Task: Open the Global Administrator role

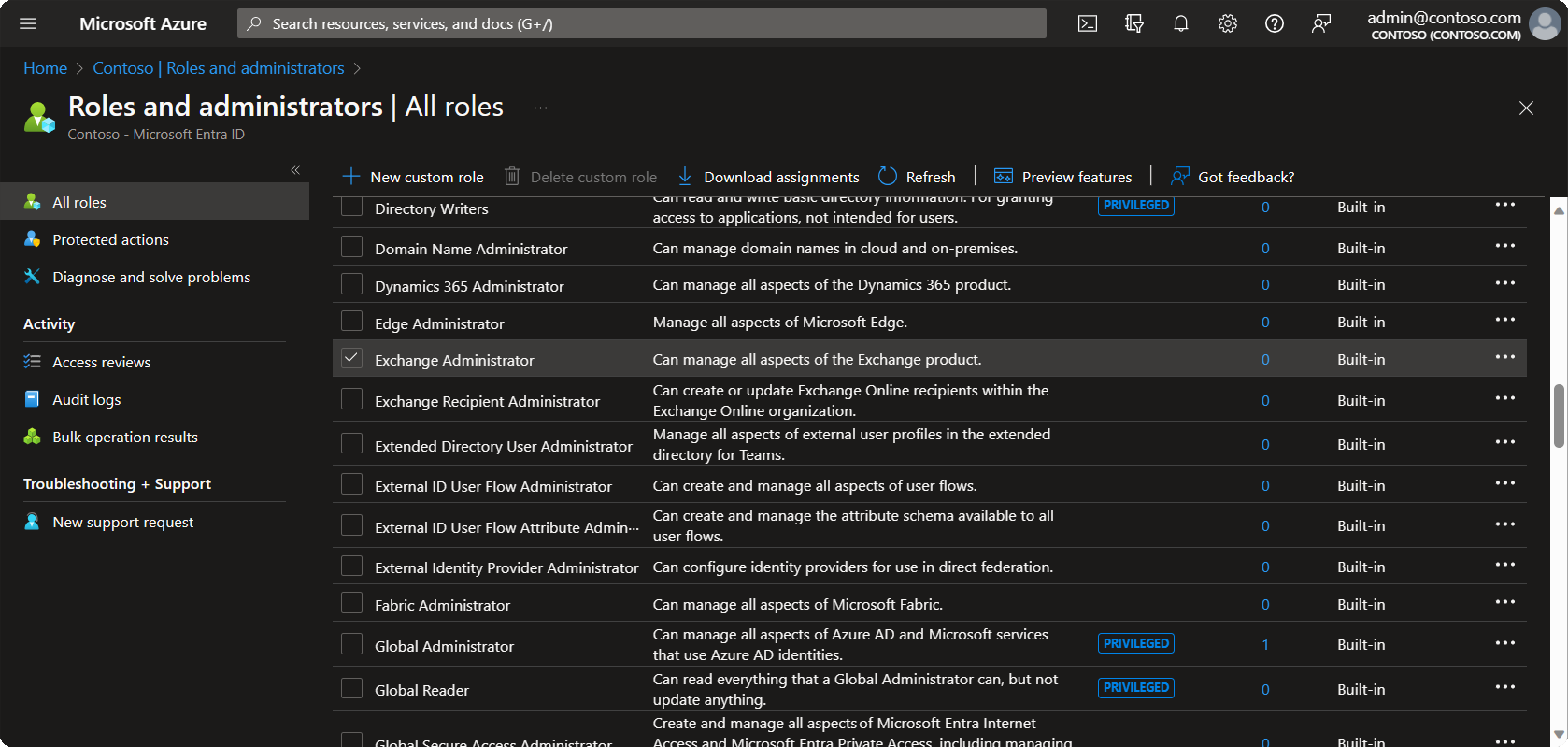Action: 444,646
